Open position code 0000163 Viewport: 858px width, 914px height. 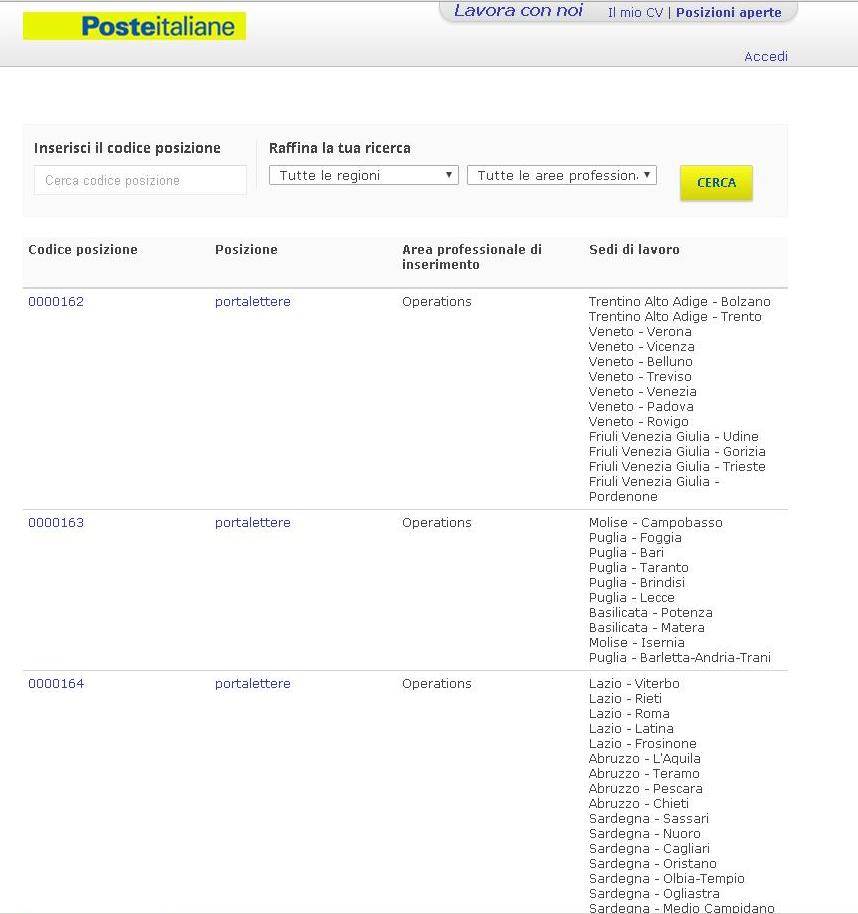click(56, 523)
